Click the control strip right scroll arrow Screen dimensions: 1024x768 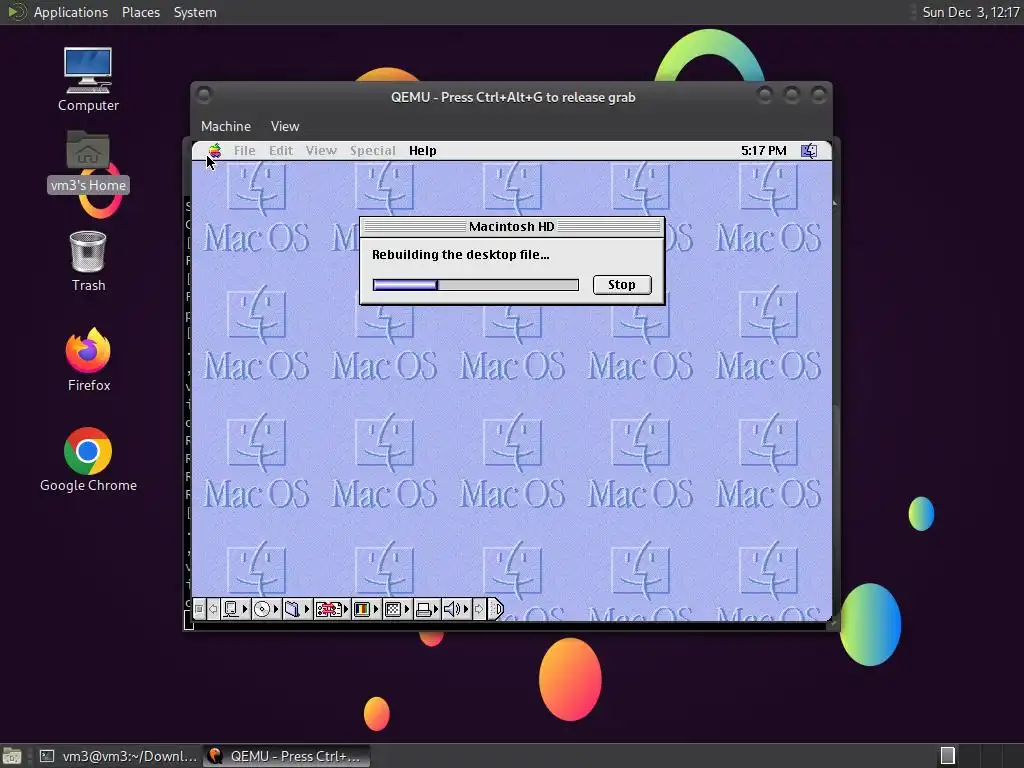click(x=479, y=609)
